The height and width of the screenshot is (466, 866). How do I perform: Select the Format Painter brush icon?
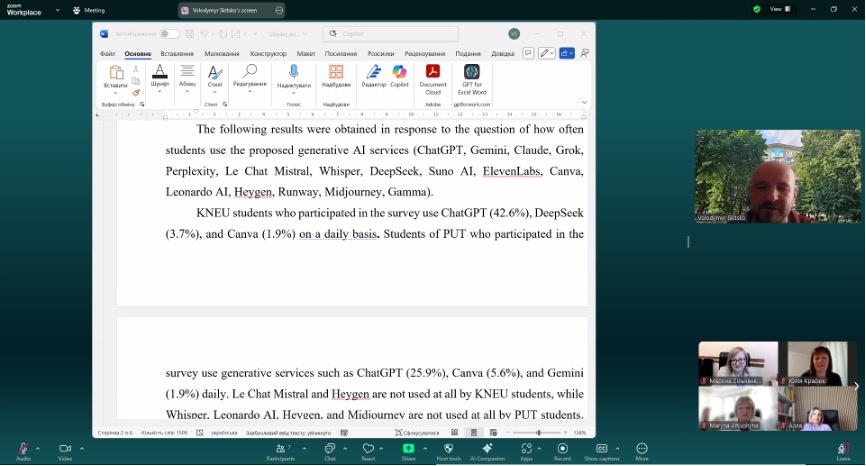click(x=135, y=92)
